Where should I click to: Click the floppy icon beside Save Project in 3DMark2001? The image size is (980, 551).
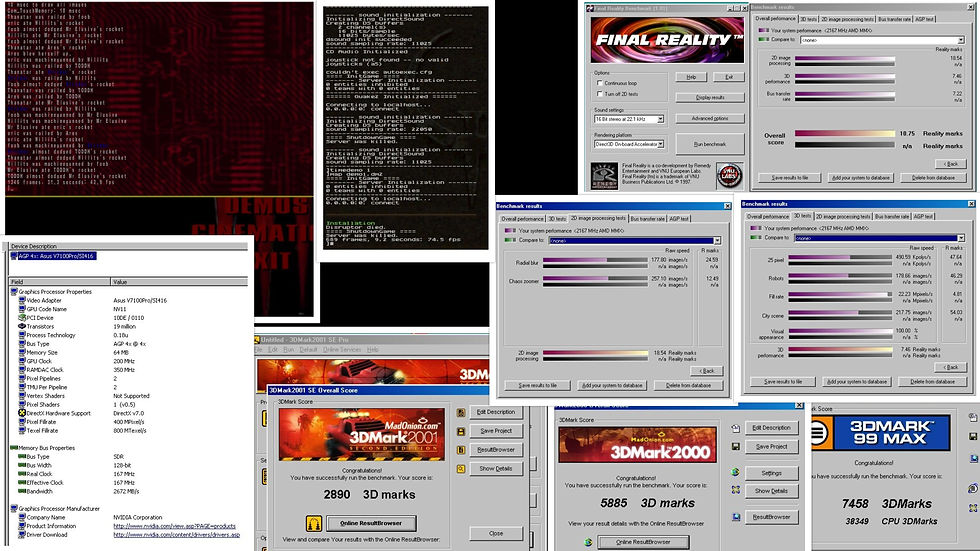[x=461, y=431]
